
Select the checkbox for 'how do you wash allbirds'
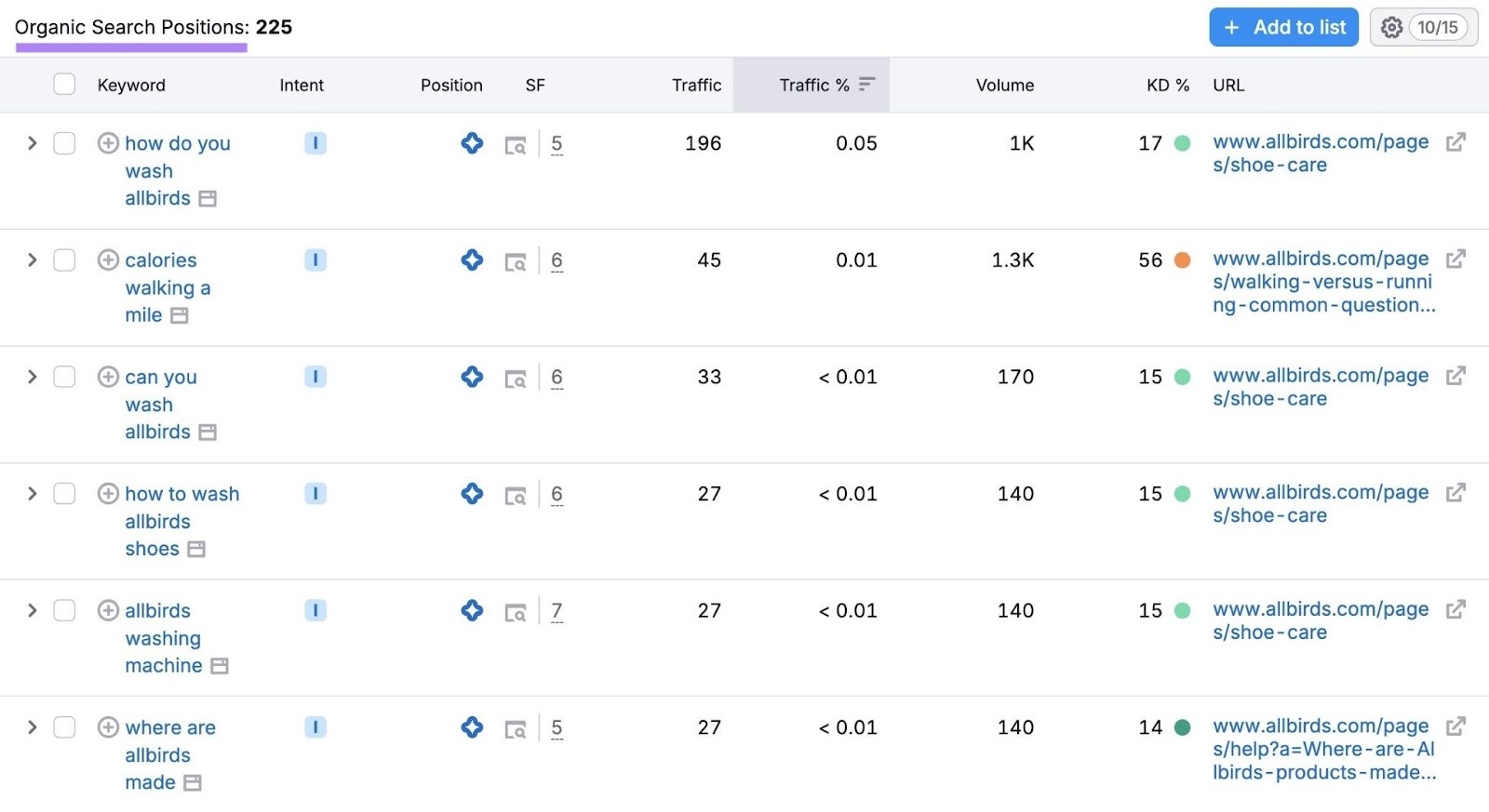click(x=64, y=143)
